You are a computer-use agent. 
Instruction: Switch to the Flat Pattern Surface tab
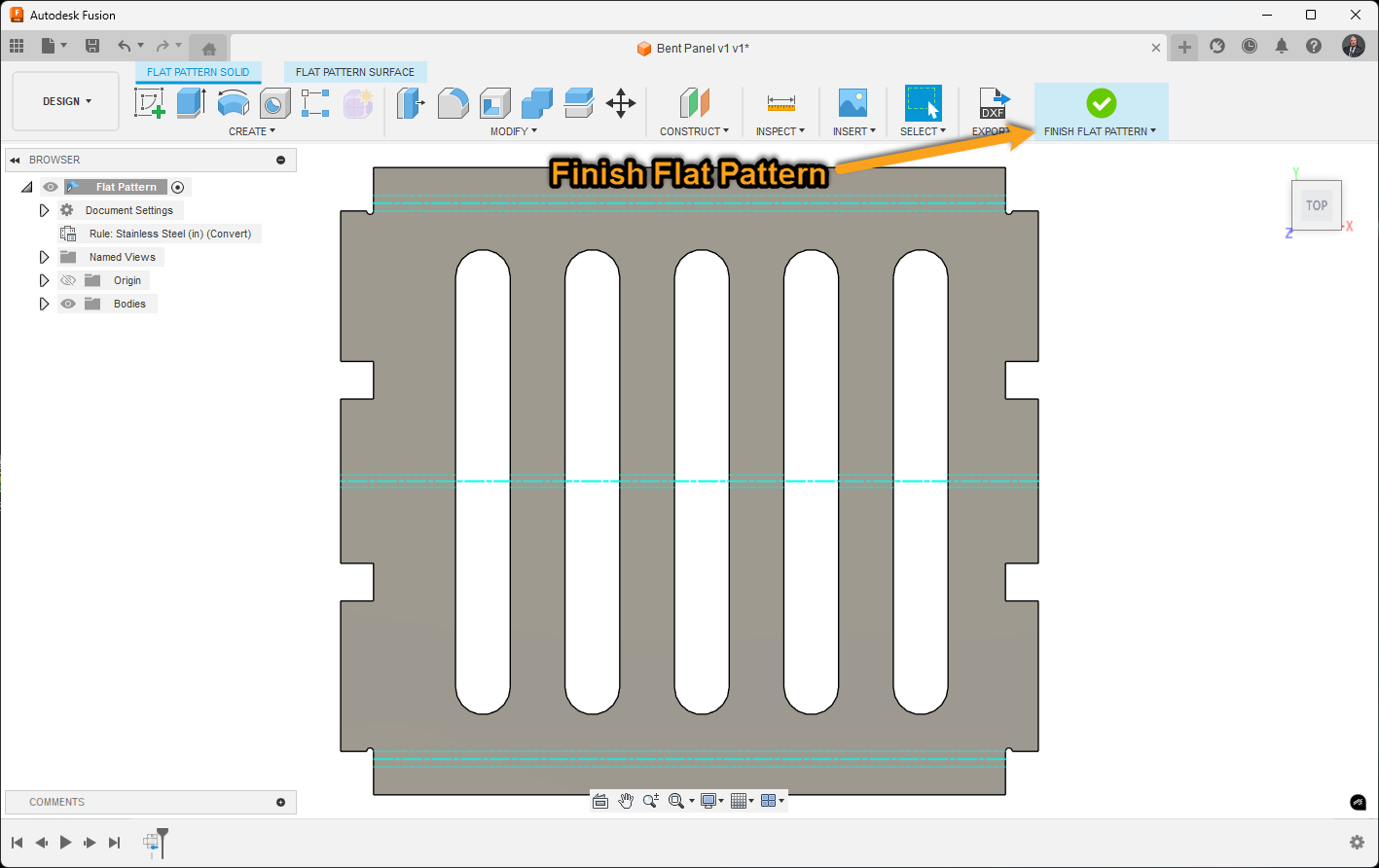(354, 71)
